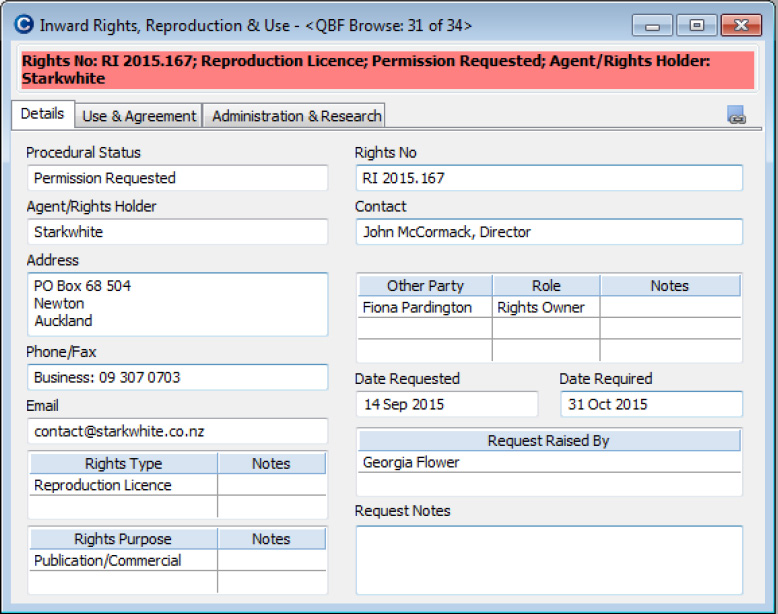Click the Procedural Status field
Image resolution: width=778 pixels, height=614 pixels.
point(178,178)
